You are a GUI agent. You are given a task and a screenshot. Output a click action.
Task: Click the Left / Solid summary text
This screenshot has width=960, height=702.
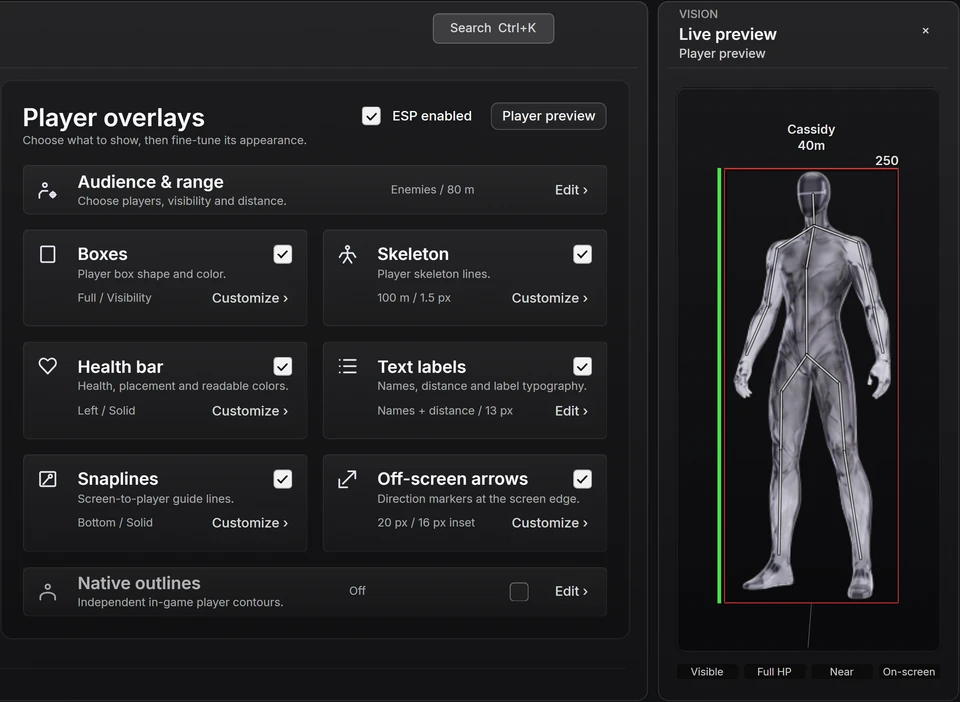[107, 411]
